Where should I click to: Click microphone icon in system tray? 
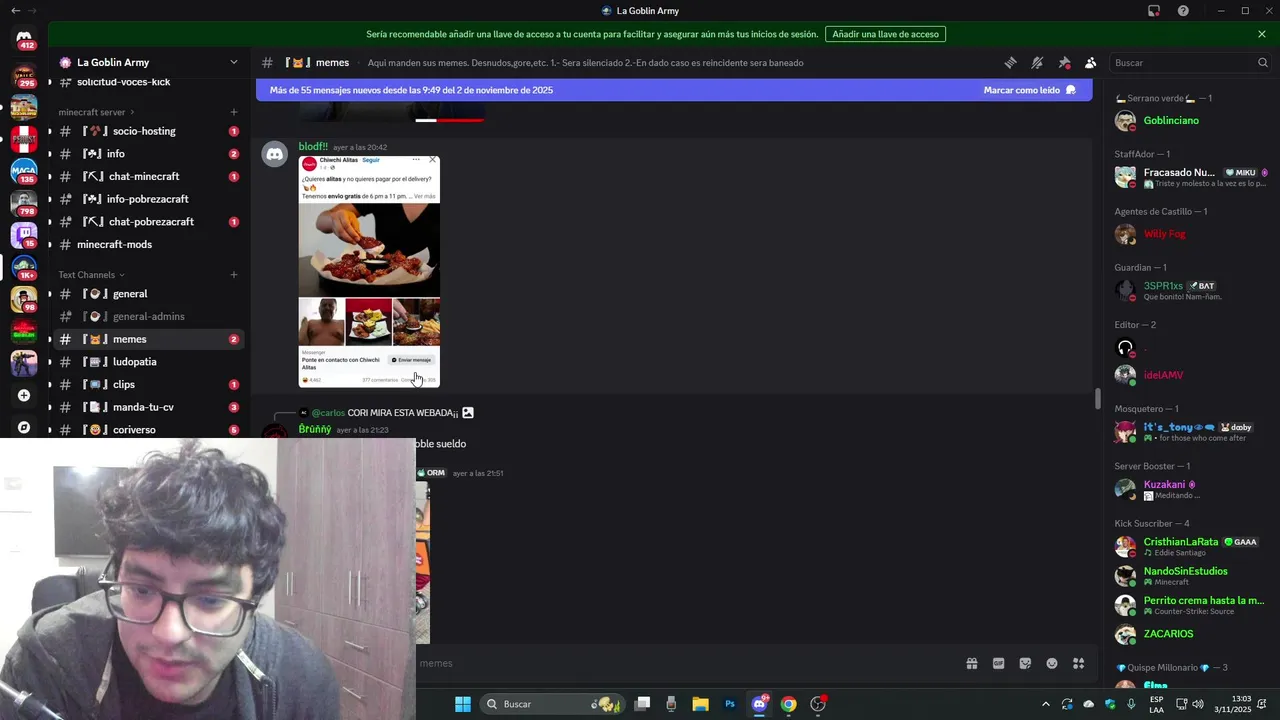pos(1131,704)
